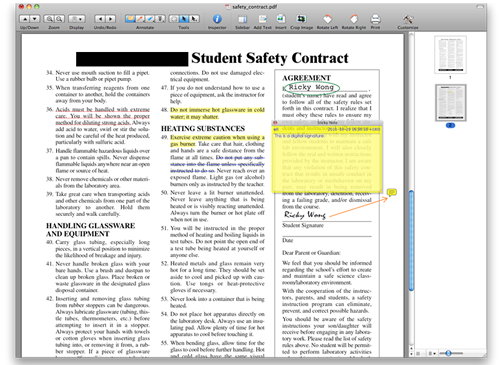This screenshot has width=500, height=365.
Task: Go to next page with Down arrow
Action: pyautogui.click(x=35, y=19)
